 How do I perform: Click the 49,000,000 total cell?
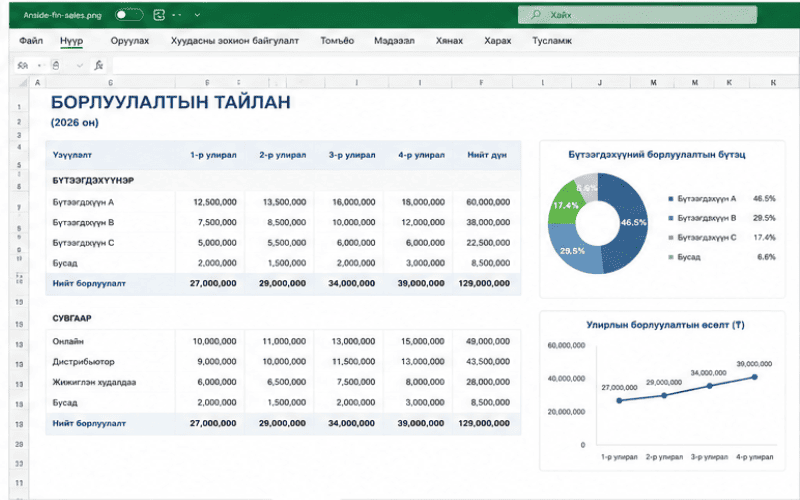pos(488,341)
